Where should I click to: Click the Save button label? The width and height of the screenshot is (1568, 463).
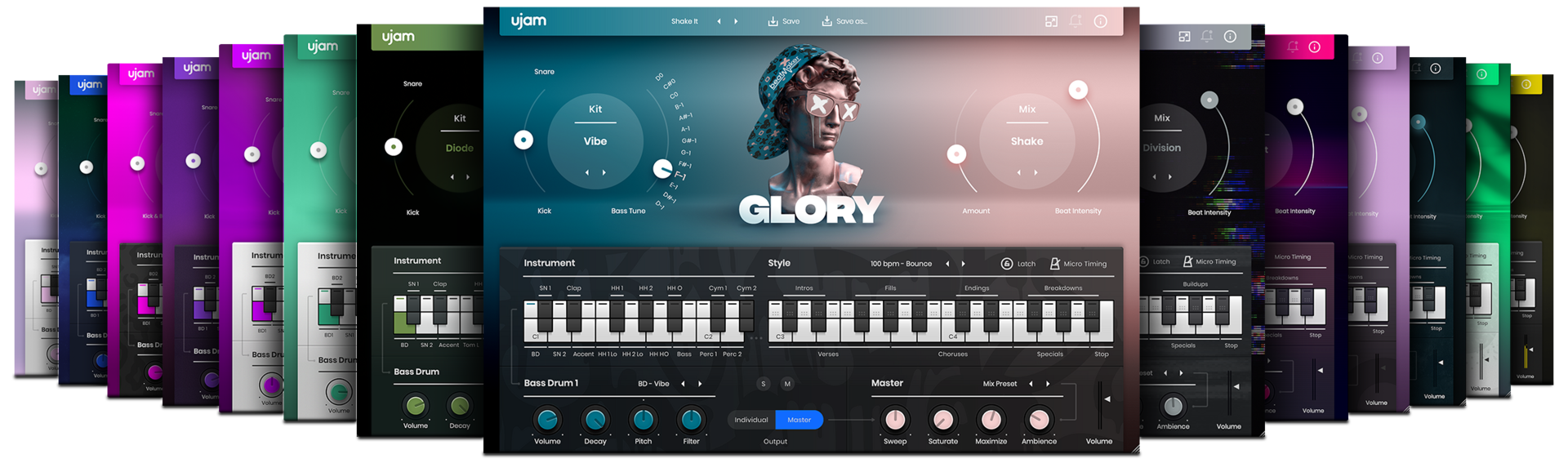click(x=791, y=21)
